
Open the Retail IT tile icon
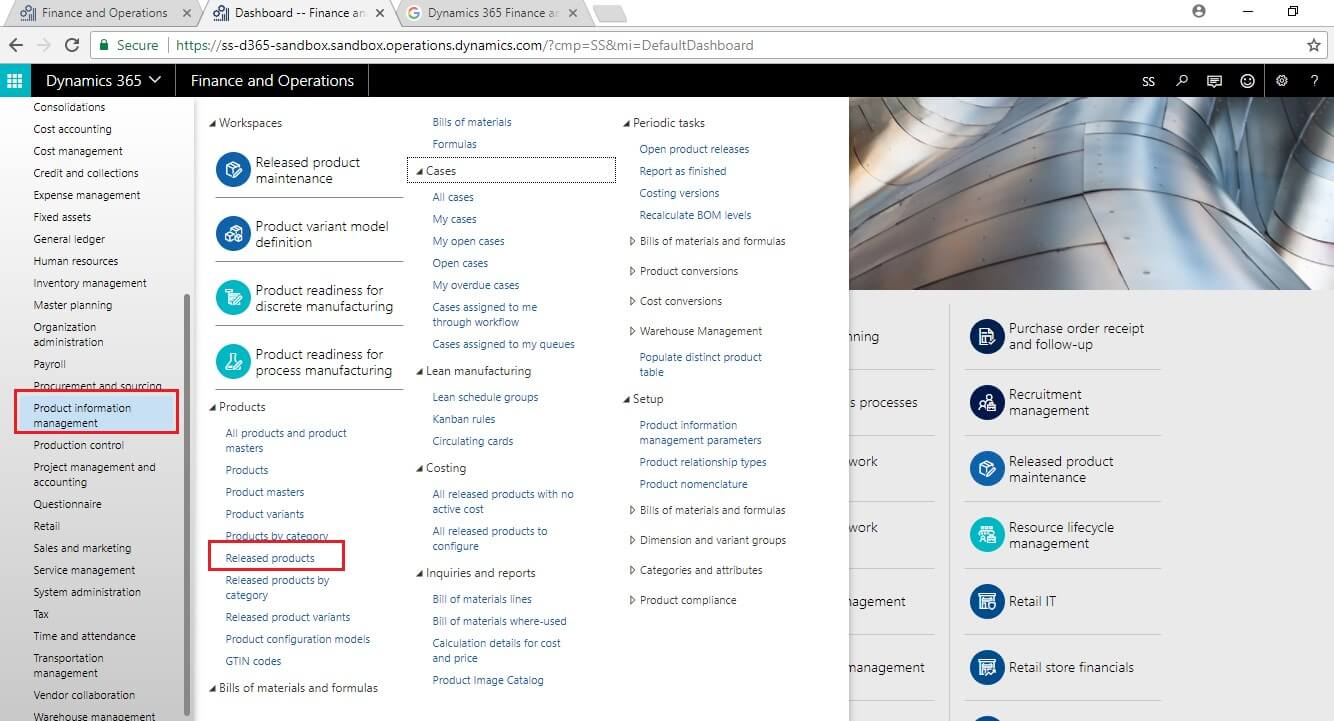tap(986, 601)
